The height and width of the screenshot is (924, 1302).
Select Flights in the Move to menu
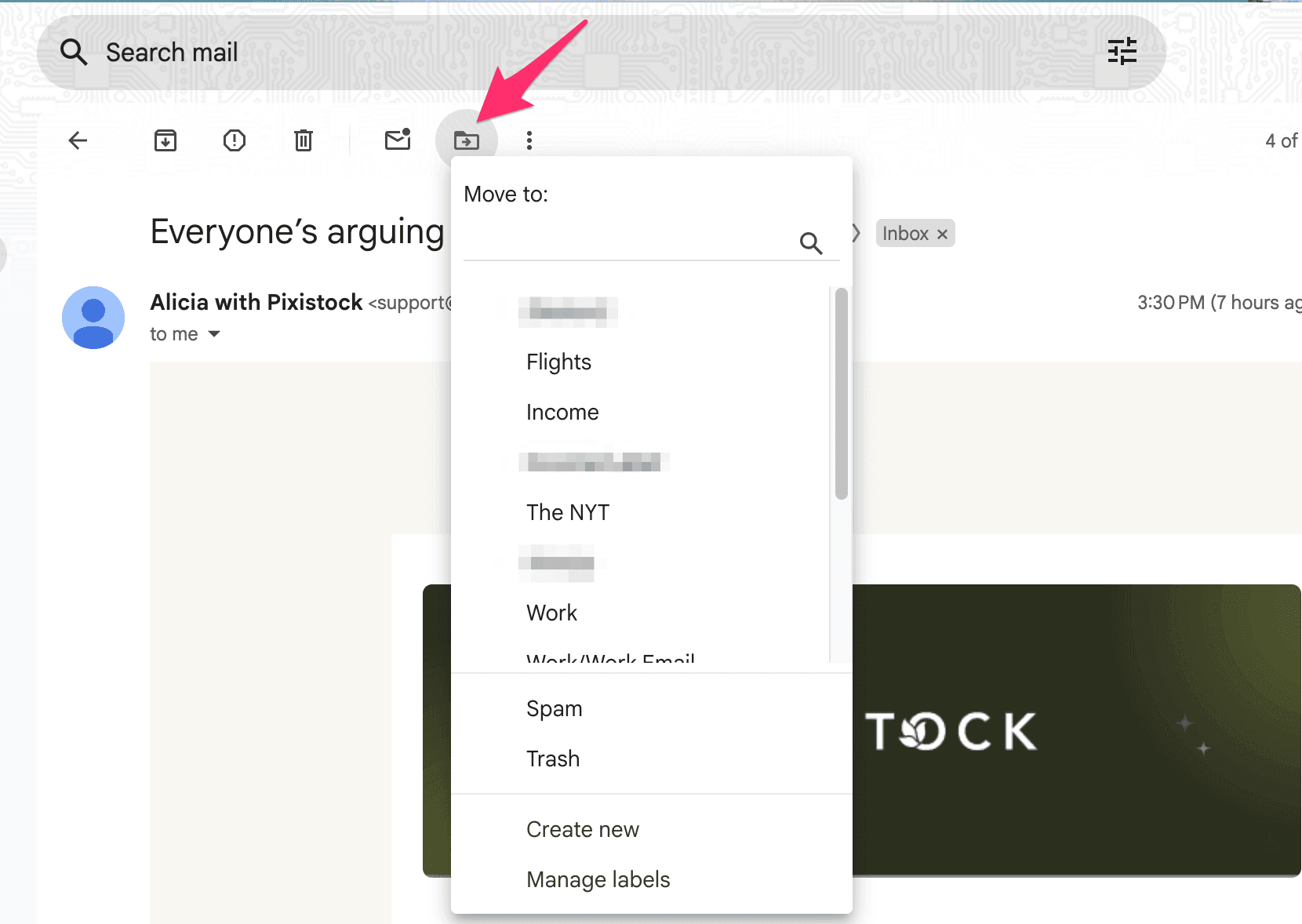coord(558,362)
